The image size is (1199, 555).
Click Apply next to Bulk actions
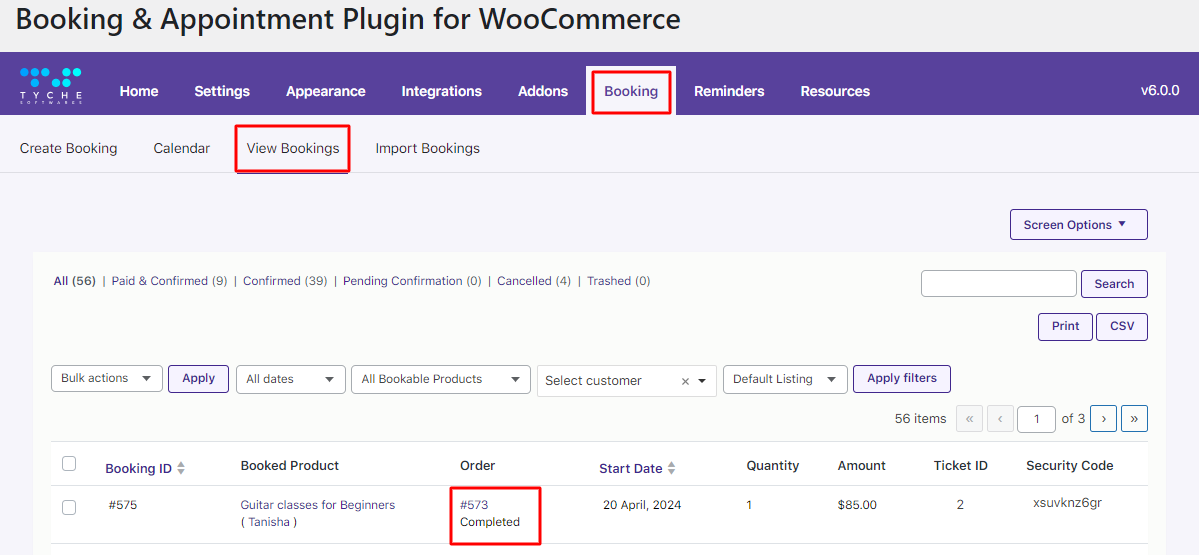(199, 378)
